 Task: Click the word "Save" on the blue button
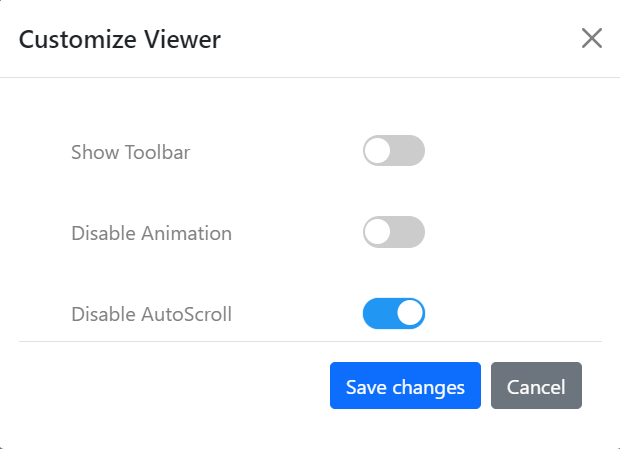tap(367, 387)
